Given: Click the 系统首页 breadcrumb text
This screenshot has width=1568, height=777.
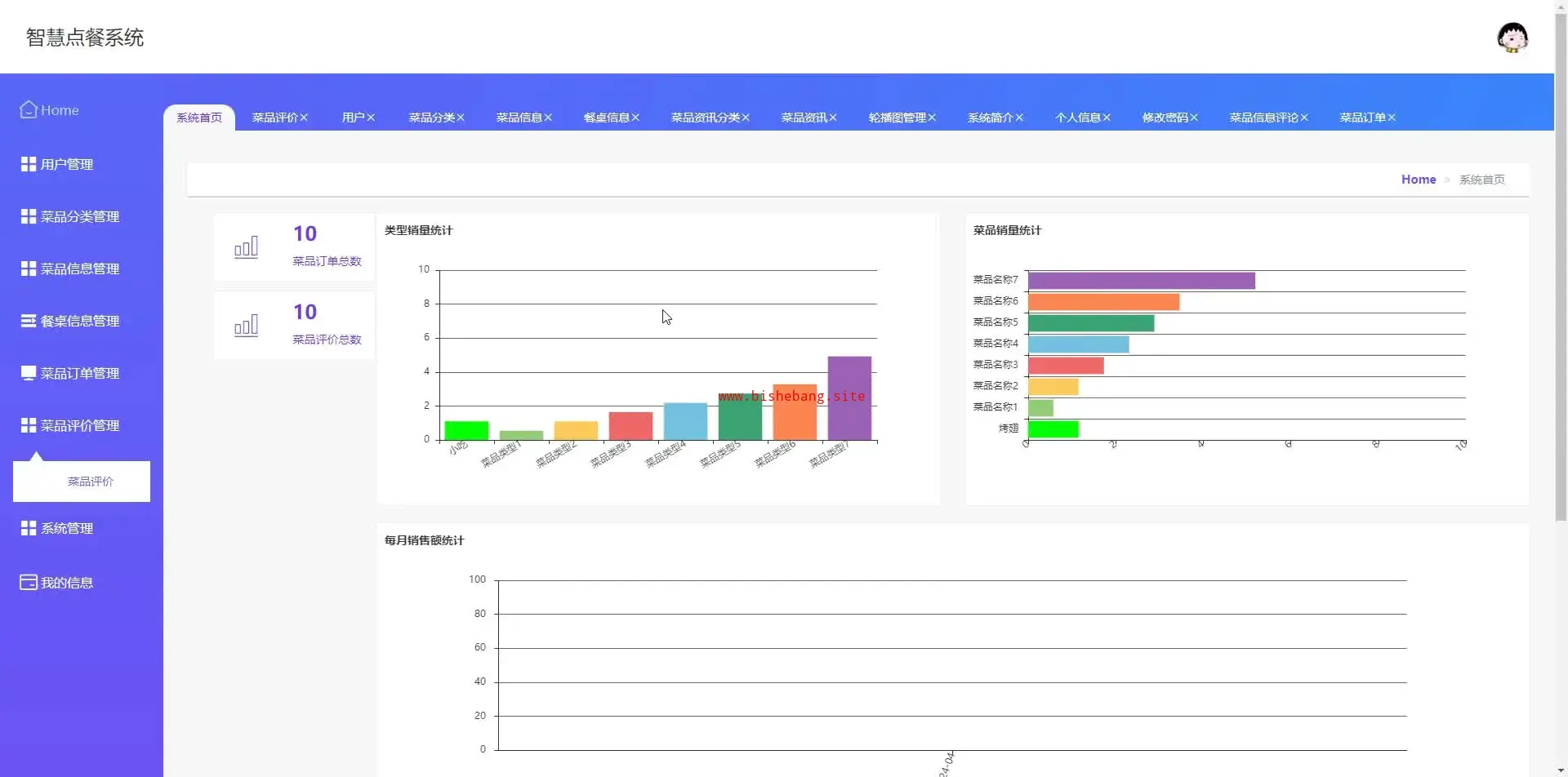Looking at the screenshot, I should point(1482,180).
